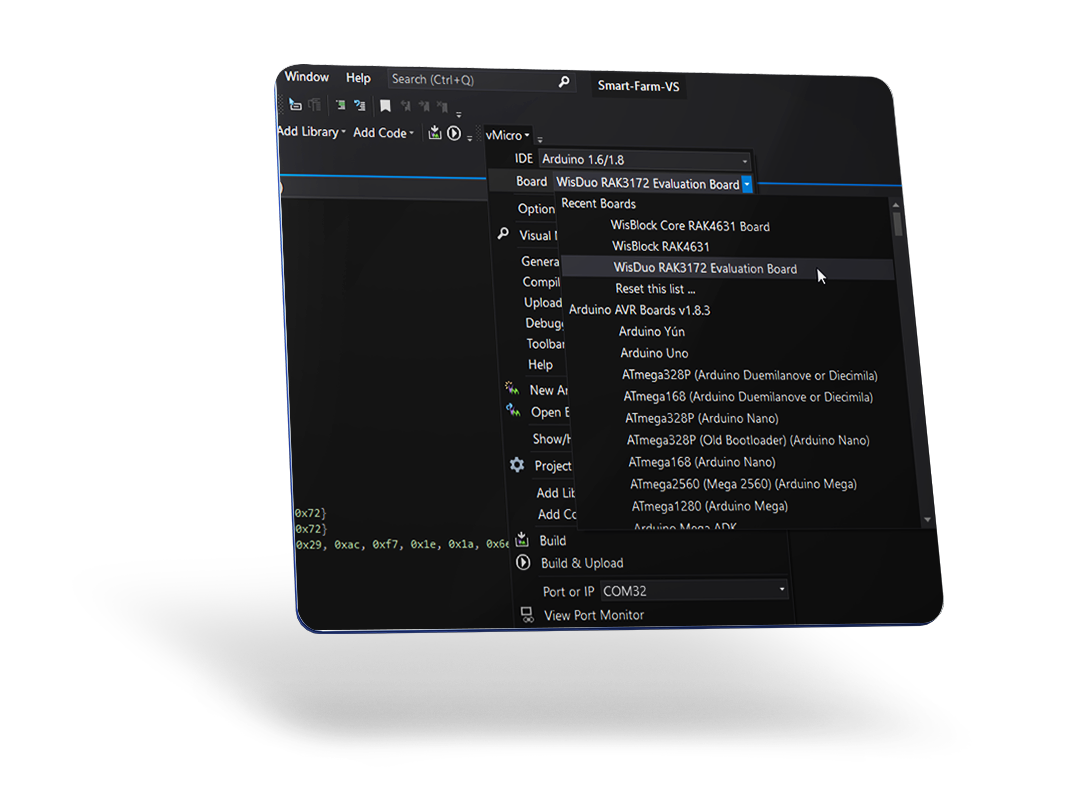Open the toolbar overflow options under bookmarks
1079x794 pixels.
[459, 114]
